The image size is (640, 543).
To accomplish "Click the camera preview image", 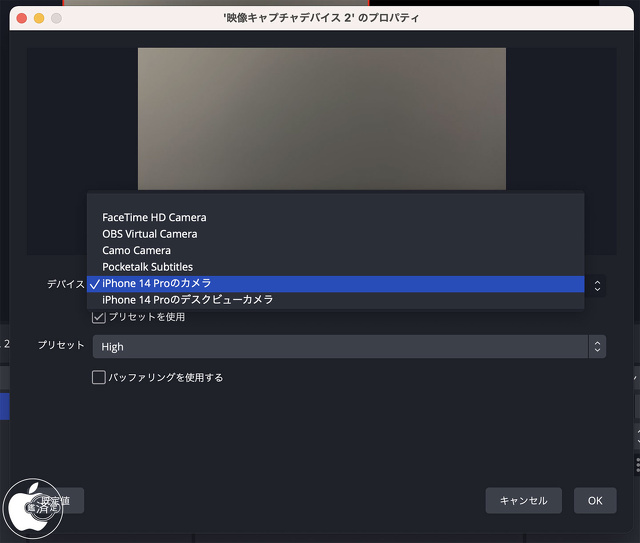I will [322, 119].
